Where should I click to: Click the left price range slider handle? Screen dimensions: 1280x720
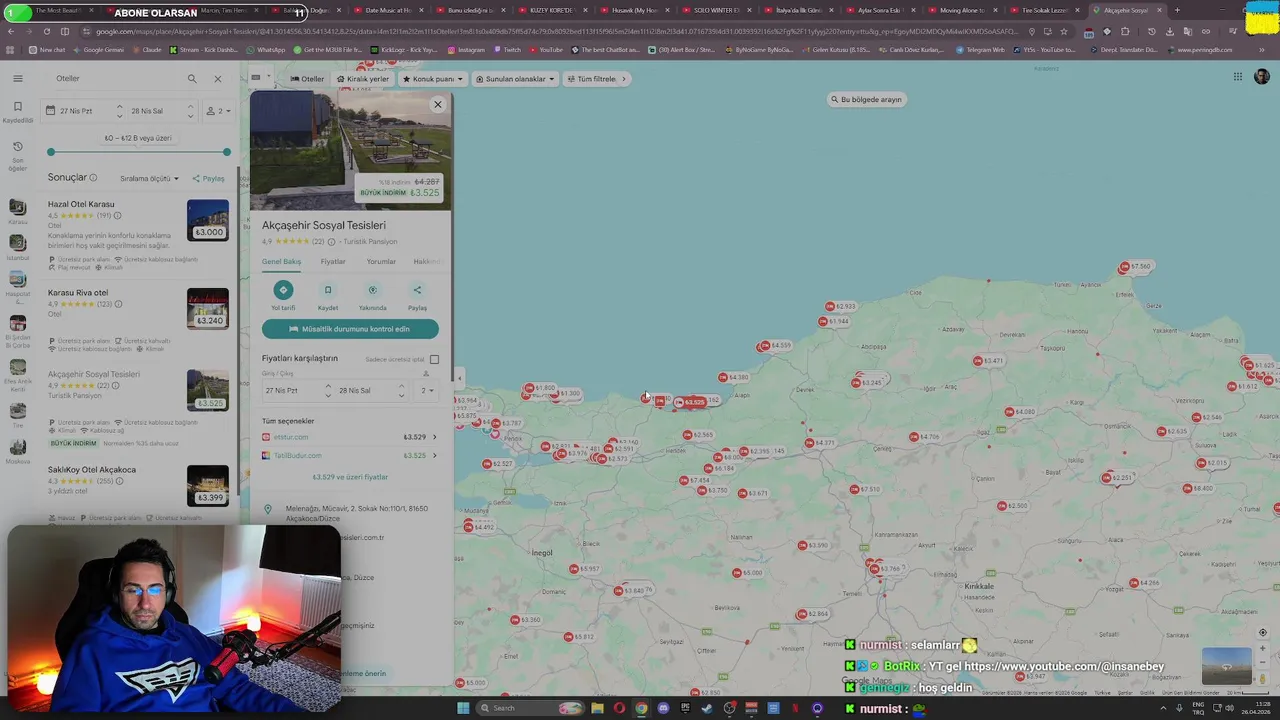[x=51, y=152]
